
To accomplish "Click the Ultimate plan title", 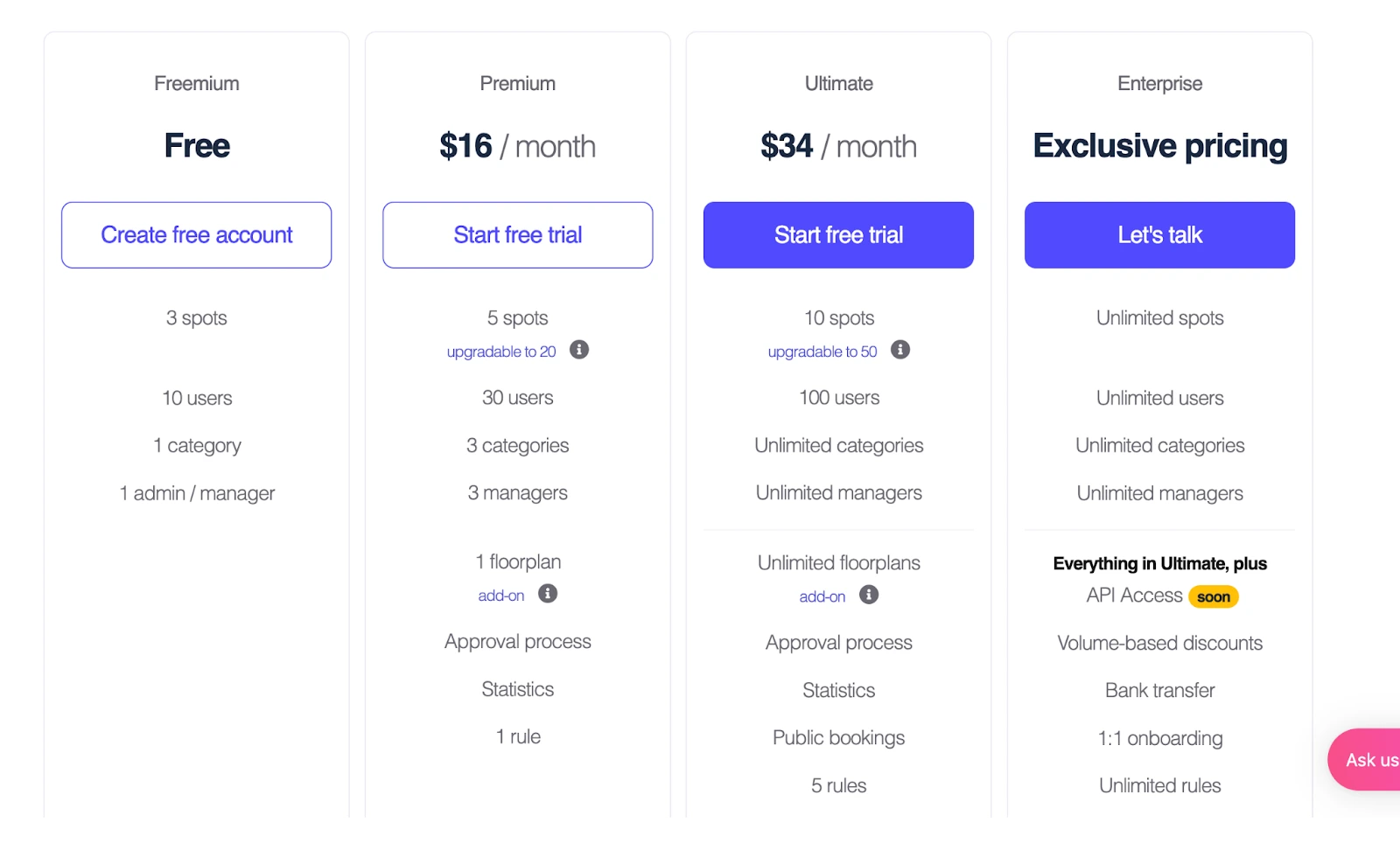I will point(837,83).
